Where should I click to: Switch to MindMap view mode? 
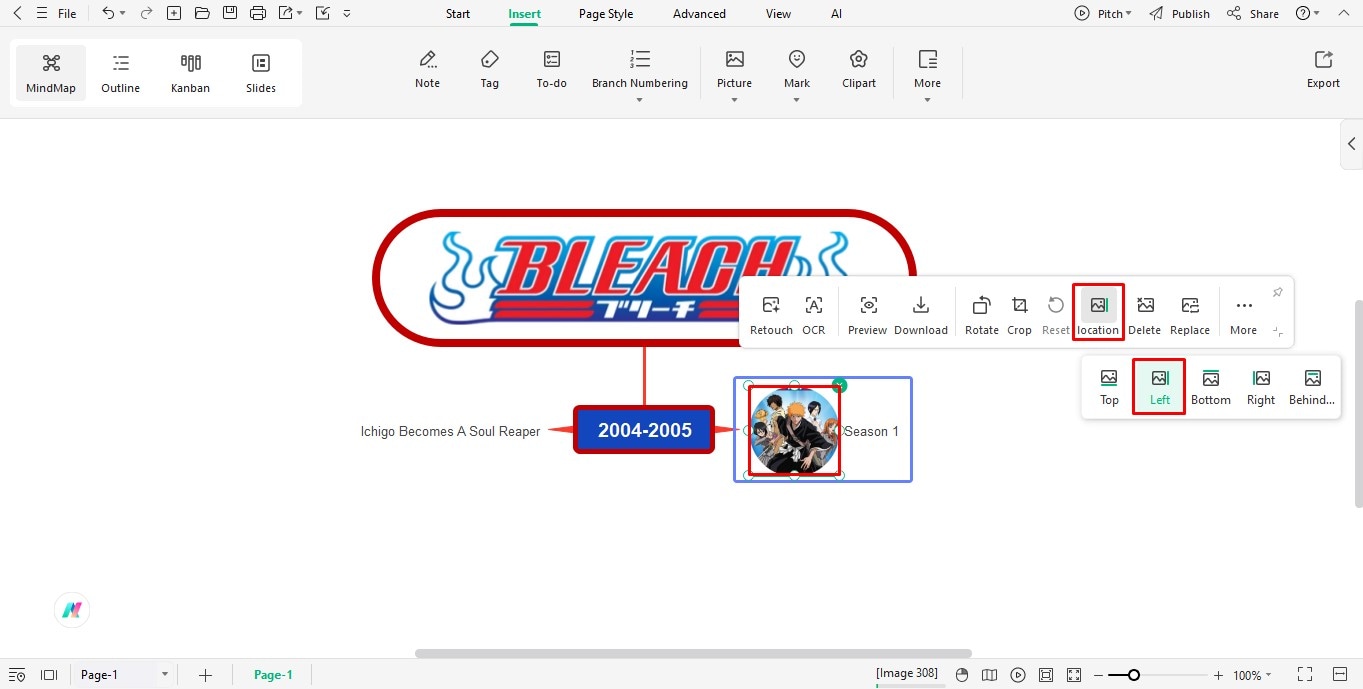point(51,73)
